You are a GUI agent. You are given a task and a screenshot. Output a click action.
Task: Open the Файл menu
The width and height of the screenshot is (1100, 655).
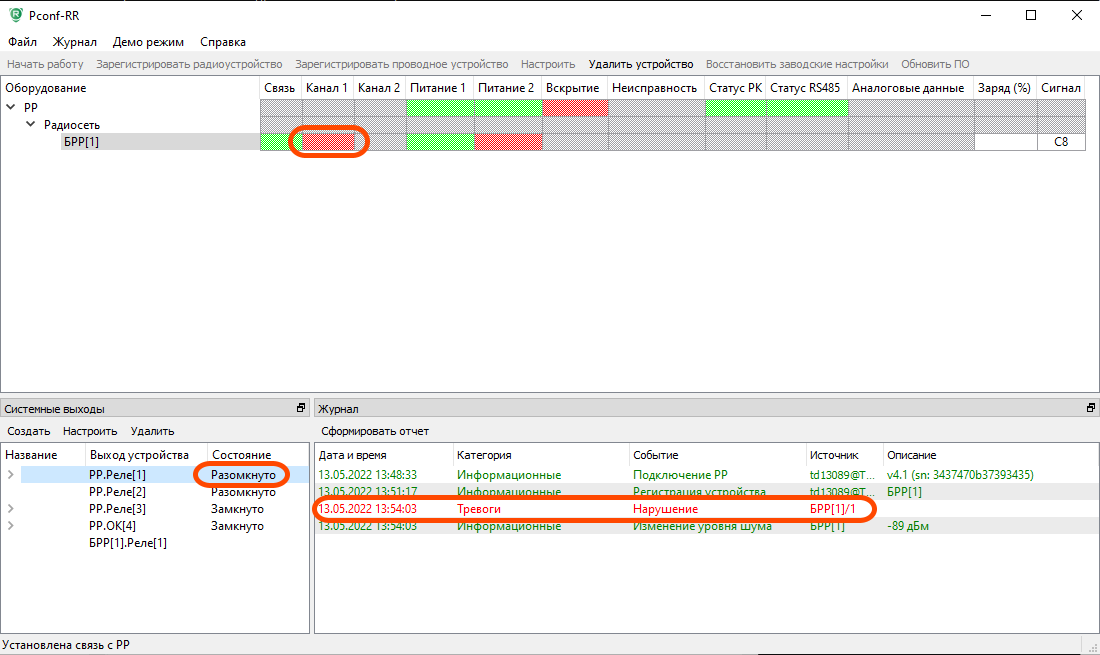pos(22,42)
